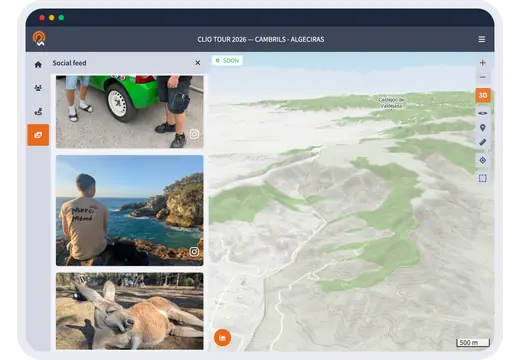The width and height of the screenshot is (520, 360).
Task: Open the participants group icon in sidebar
Action: pyautogui.click(x=38, y=88)
